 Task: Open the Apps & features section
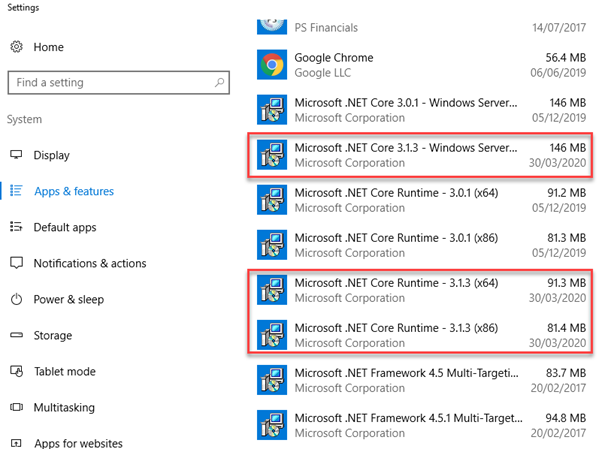tap(74, 191)
